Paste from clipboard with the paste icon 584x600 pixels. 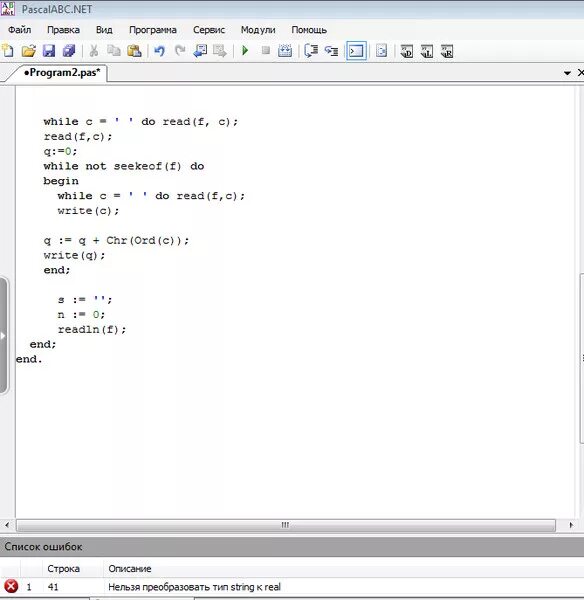tap(134, 51)
